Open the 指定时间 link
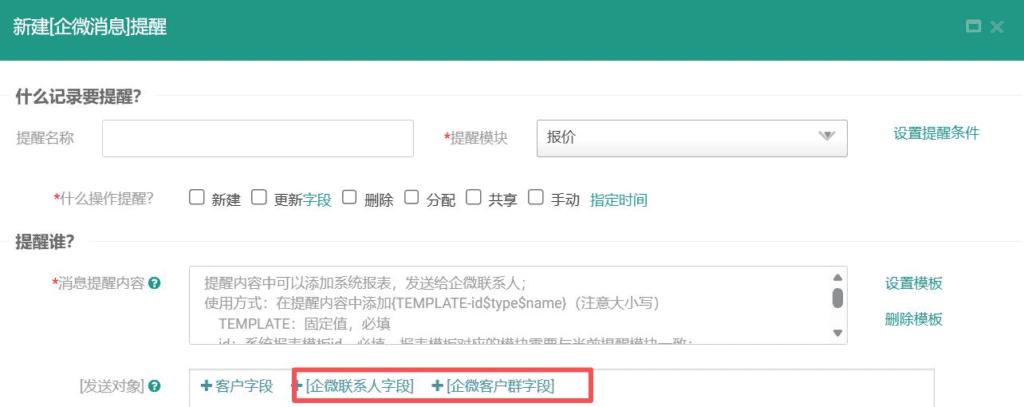The image size is (1024, 407). click(618, 200)
